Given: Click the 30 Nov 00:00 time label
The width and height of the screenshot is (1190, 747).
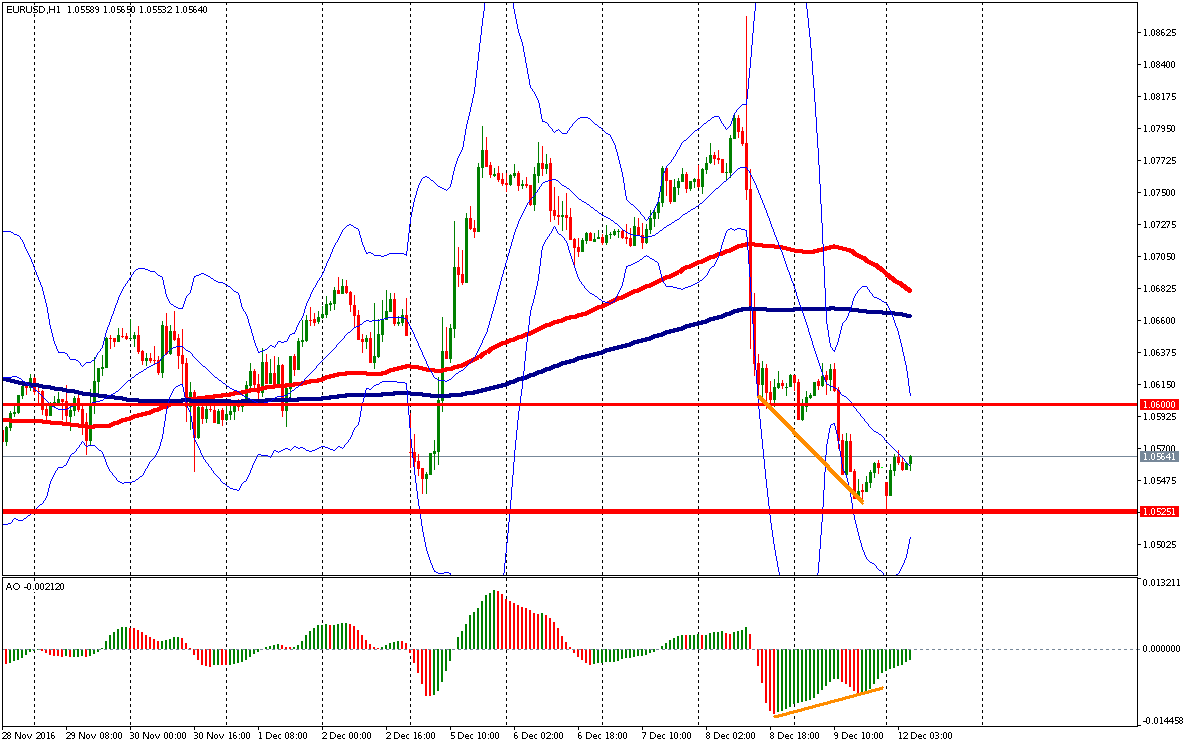Looking at the screenshot, I should (158, 736).
